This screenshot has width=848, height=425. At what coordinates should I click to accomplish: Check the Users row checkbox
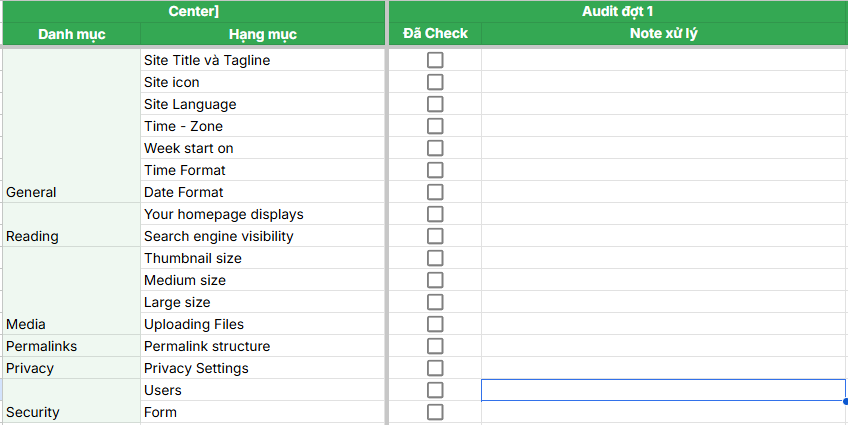(x=435, y=390)
